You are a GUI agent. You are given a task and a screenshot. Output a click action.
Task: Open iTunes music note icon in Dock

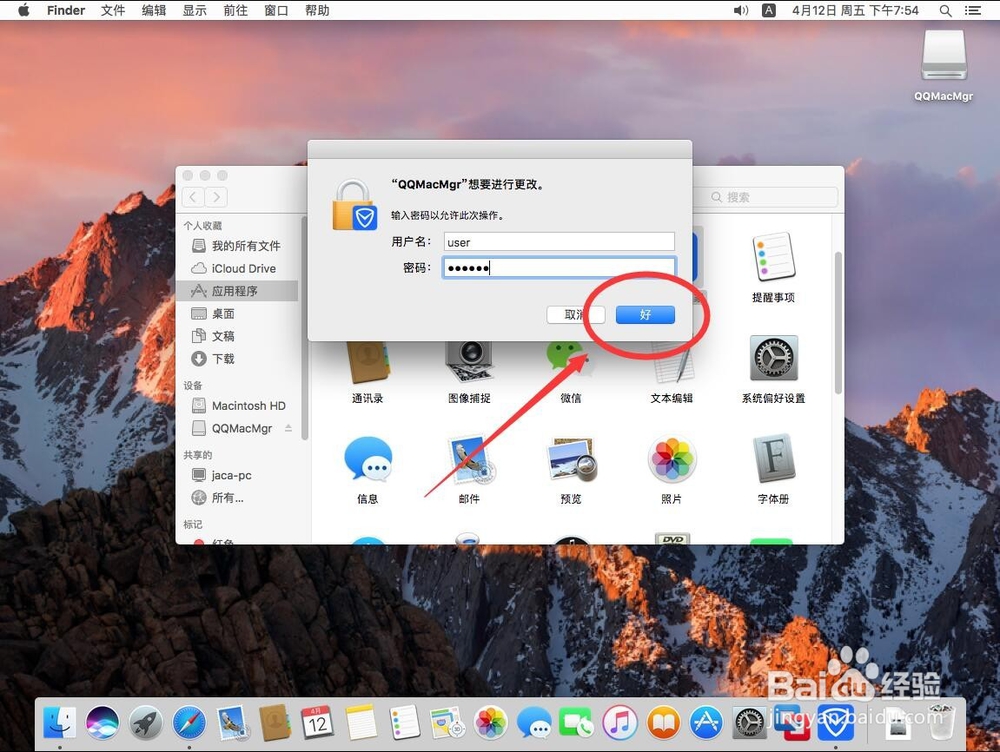point(620,723)
